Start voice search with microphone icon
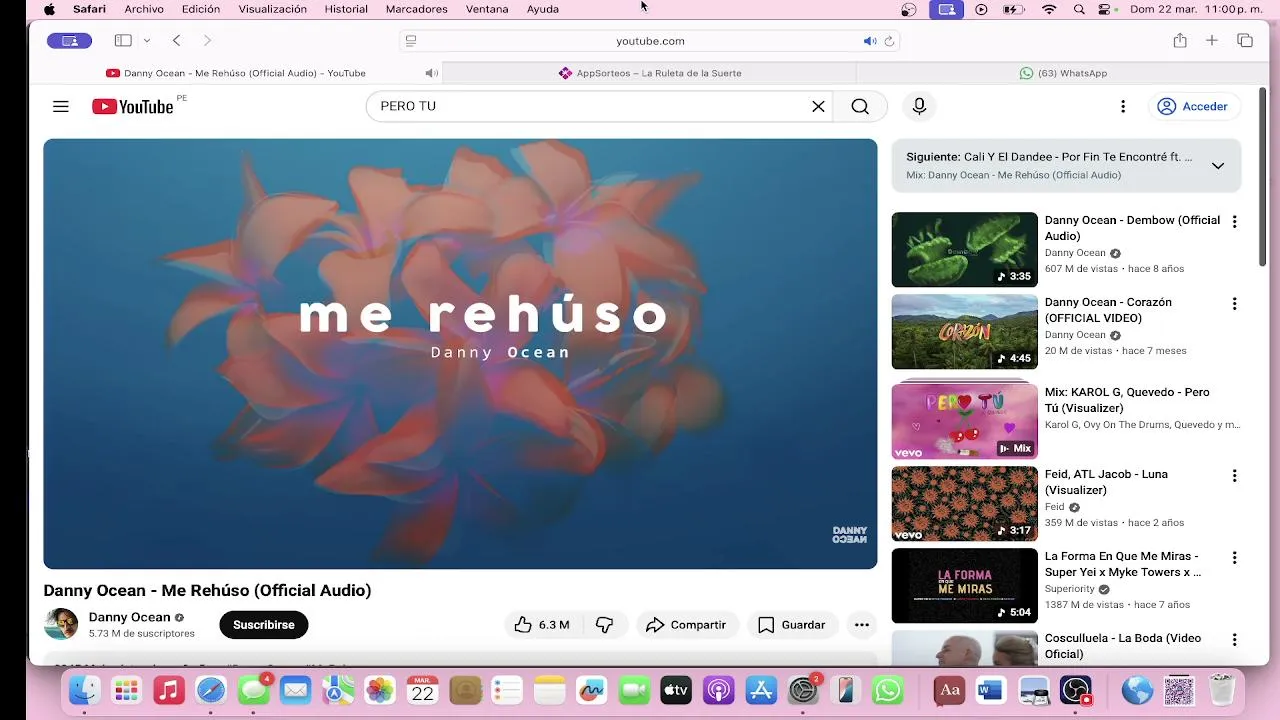Viewport: 1280px width, 720px height. pyautogui.click(x=919, y=106)
